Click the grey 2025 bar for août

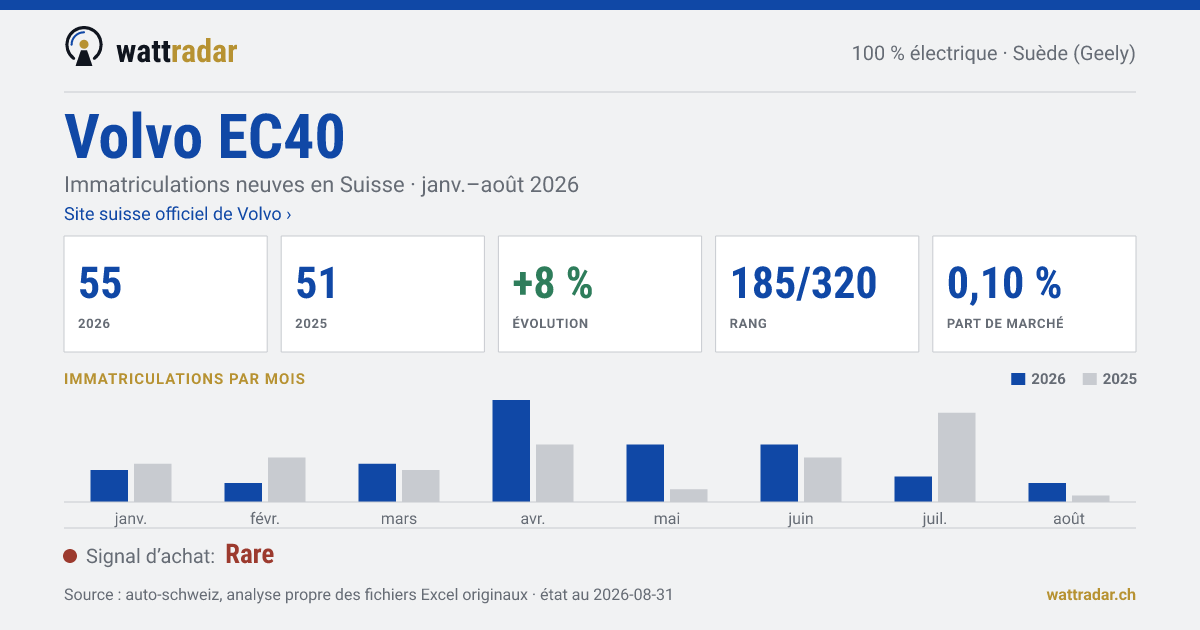tap(1091, 498)
